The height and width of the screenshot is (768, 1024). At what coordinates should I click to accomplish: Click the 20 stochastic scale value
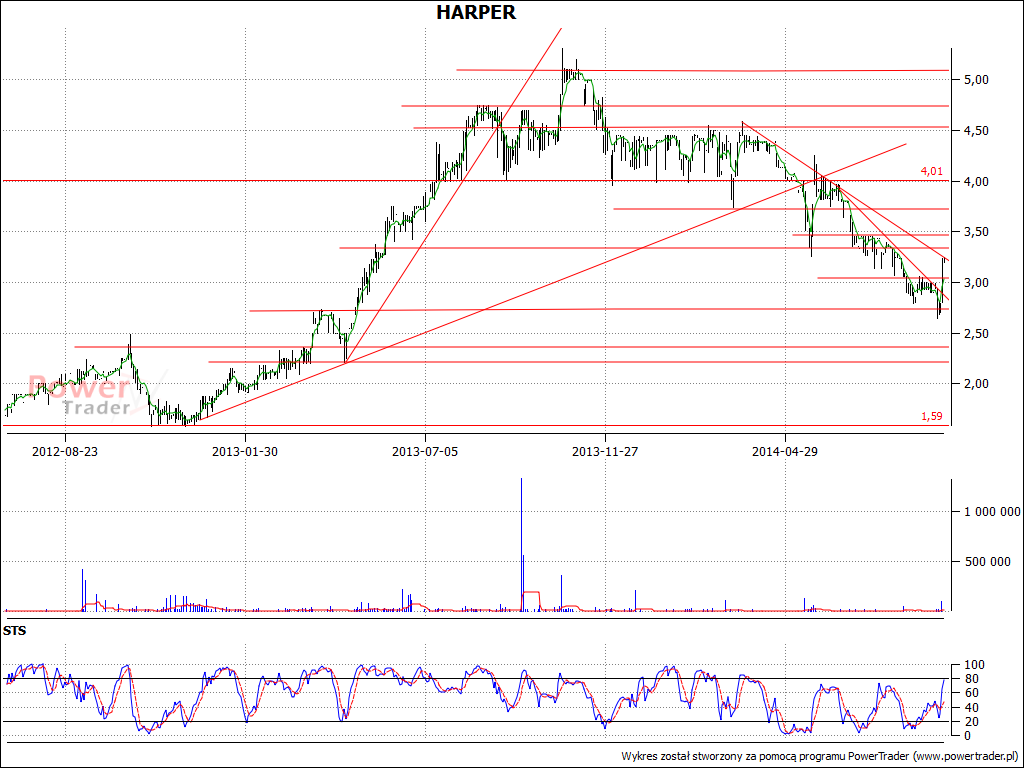(x=974, y=722)
